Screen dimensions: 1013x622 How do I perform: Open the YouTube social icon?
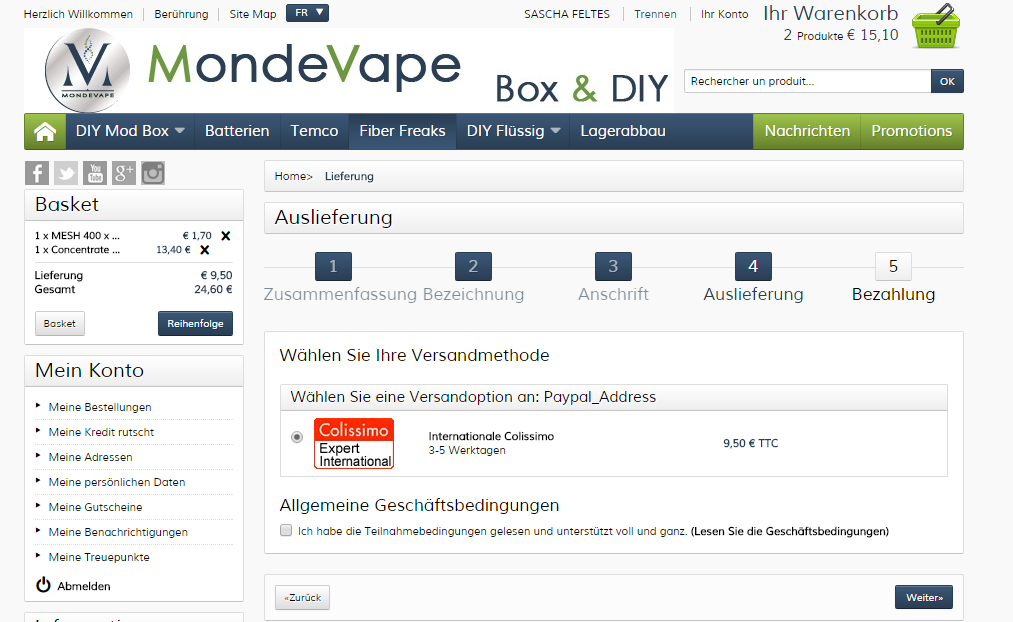point(95,173)
